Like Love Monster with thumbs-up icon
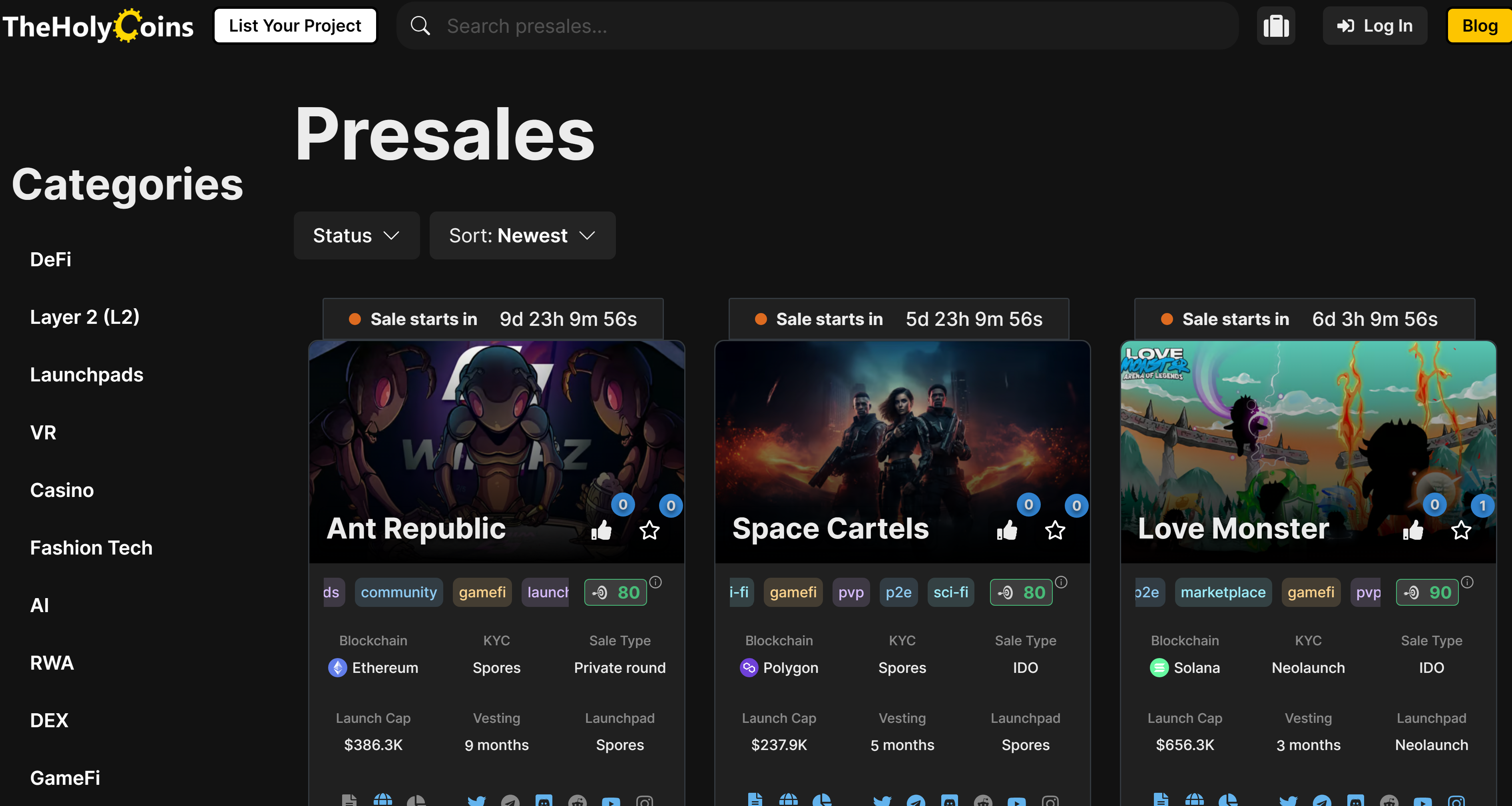 click(1413, 530)
